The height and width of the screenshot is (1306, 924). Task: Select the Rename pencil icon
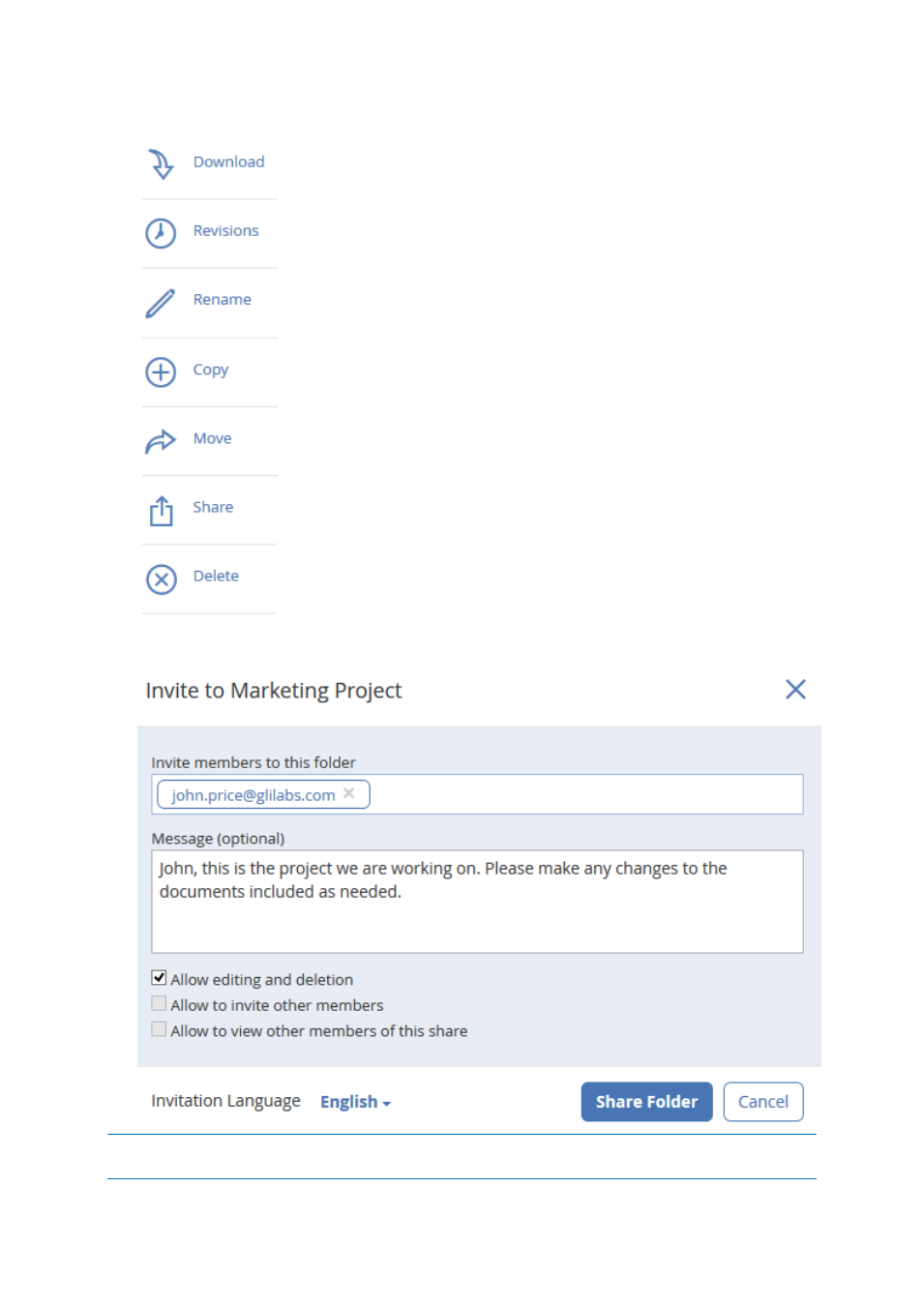click(161, 303)
